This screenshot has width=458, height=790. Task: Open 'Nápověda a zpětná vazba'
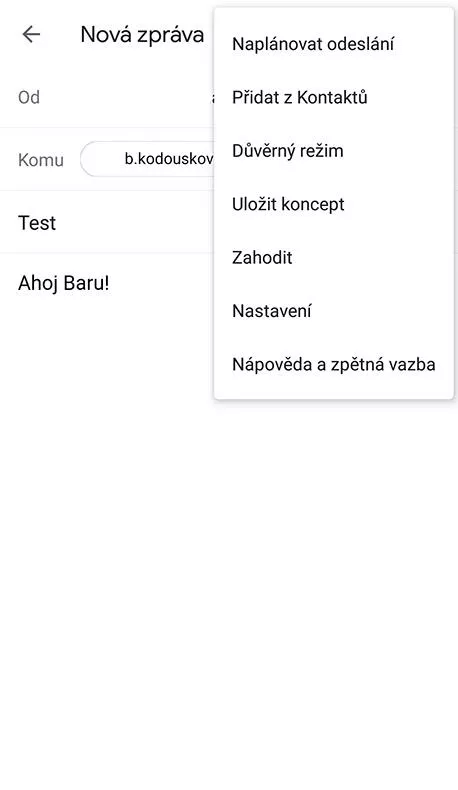click(334, 364)
